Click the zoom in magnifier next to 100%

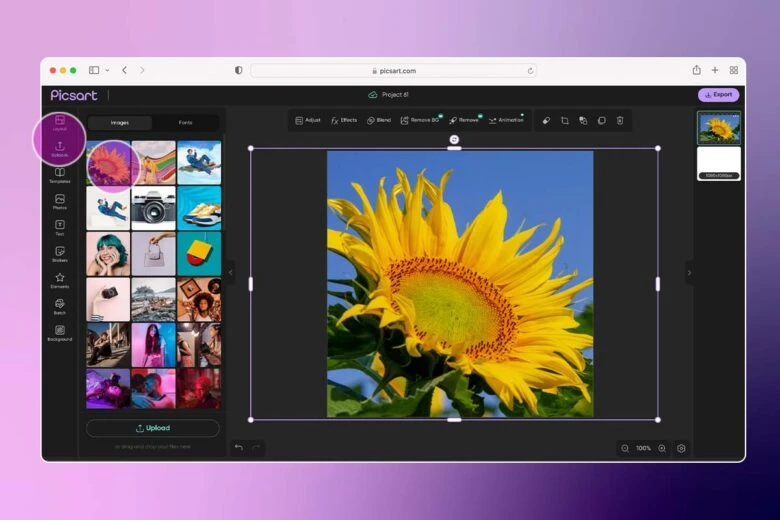tap(662, 448)
